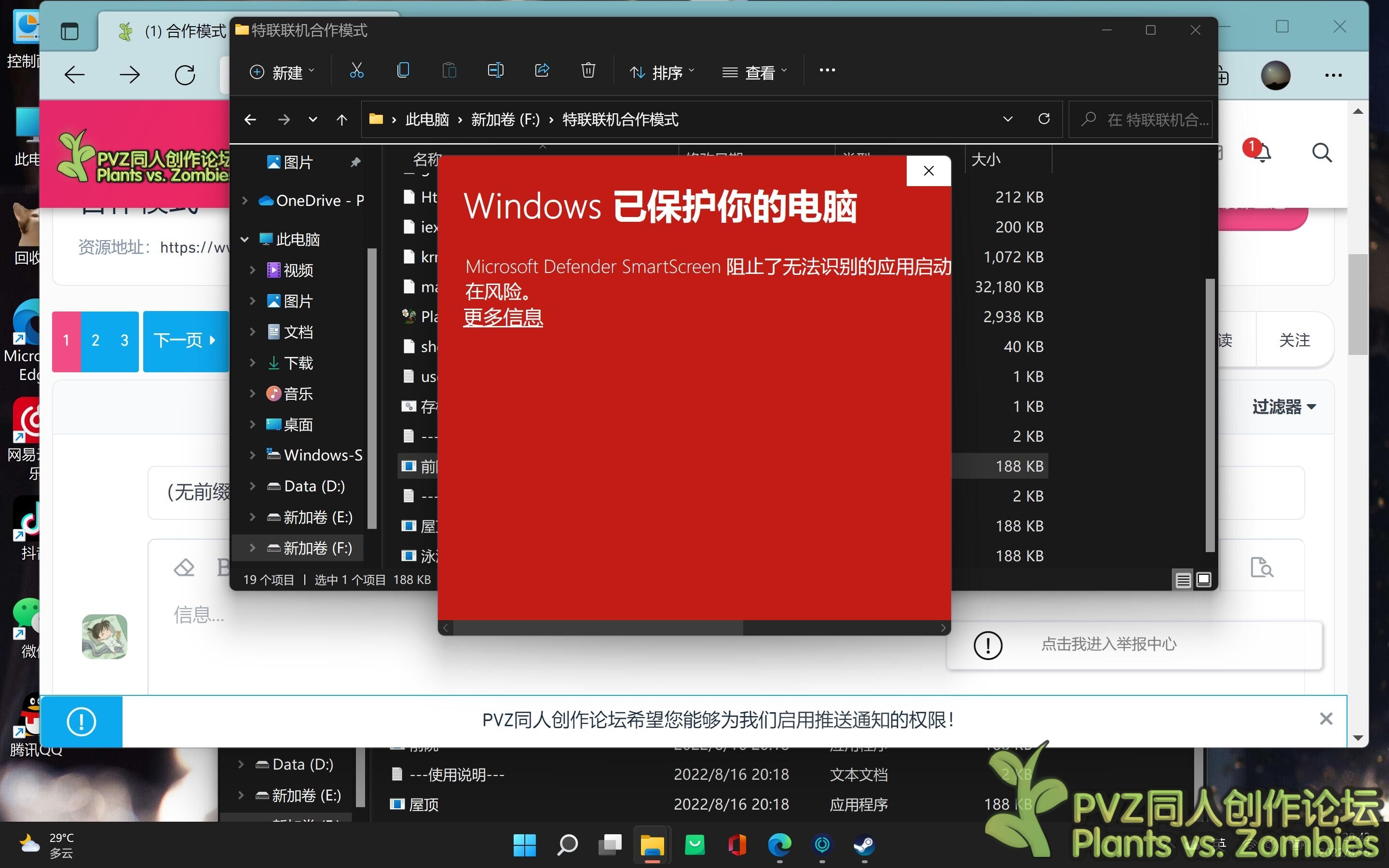Open Microsoft Edge from the taskbar

[779, 844]
